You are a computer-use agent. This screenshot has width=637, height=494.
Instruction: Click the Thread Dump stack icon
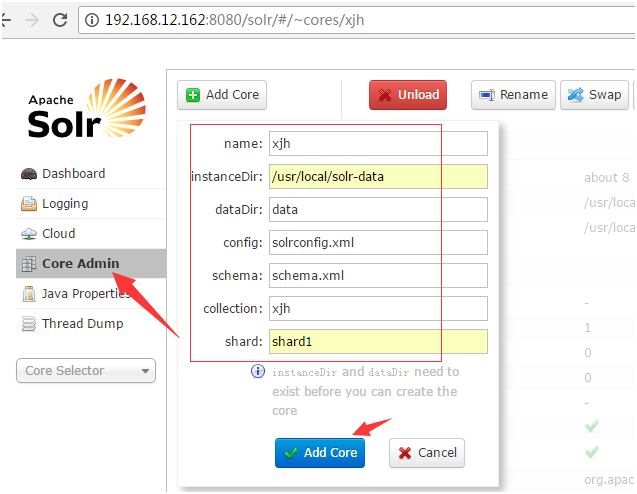28,324
